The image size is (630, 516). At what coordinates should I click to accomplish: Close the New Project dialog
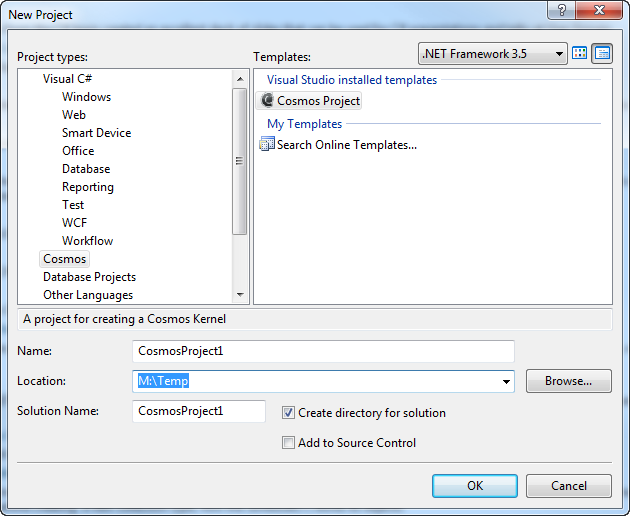[x=603, y=12]
